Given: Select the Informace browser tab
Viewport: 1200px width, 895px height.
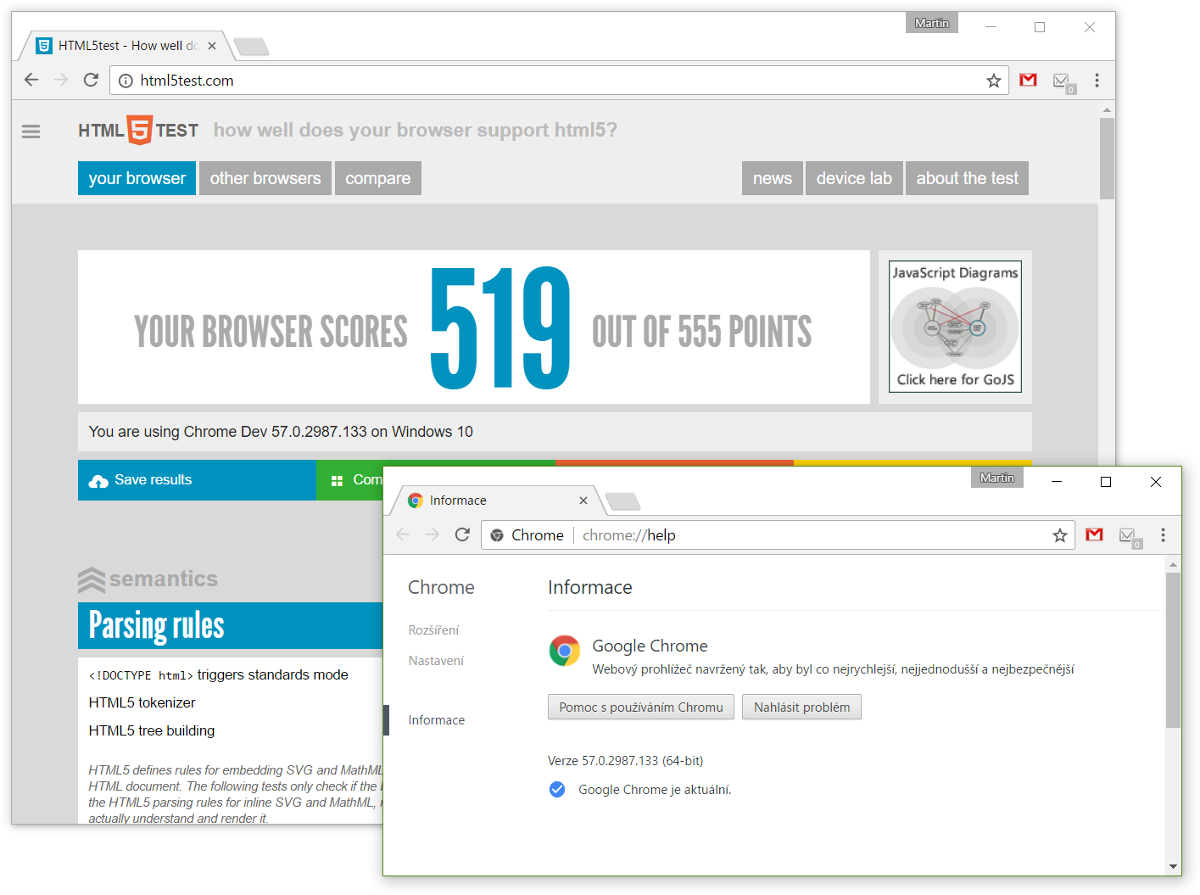Looking at the screenshot, I should (498, 500).
